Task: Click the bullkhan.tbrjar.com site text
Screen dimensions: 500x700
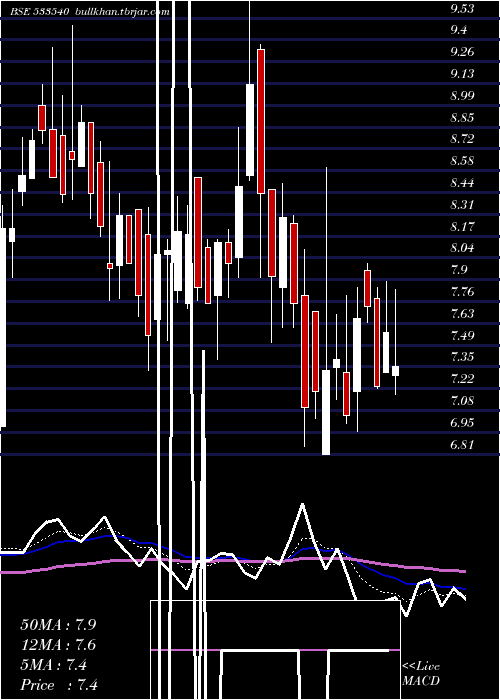Action: tap(121, 12)
